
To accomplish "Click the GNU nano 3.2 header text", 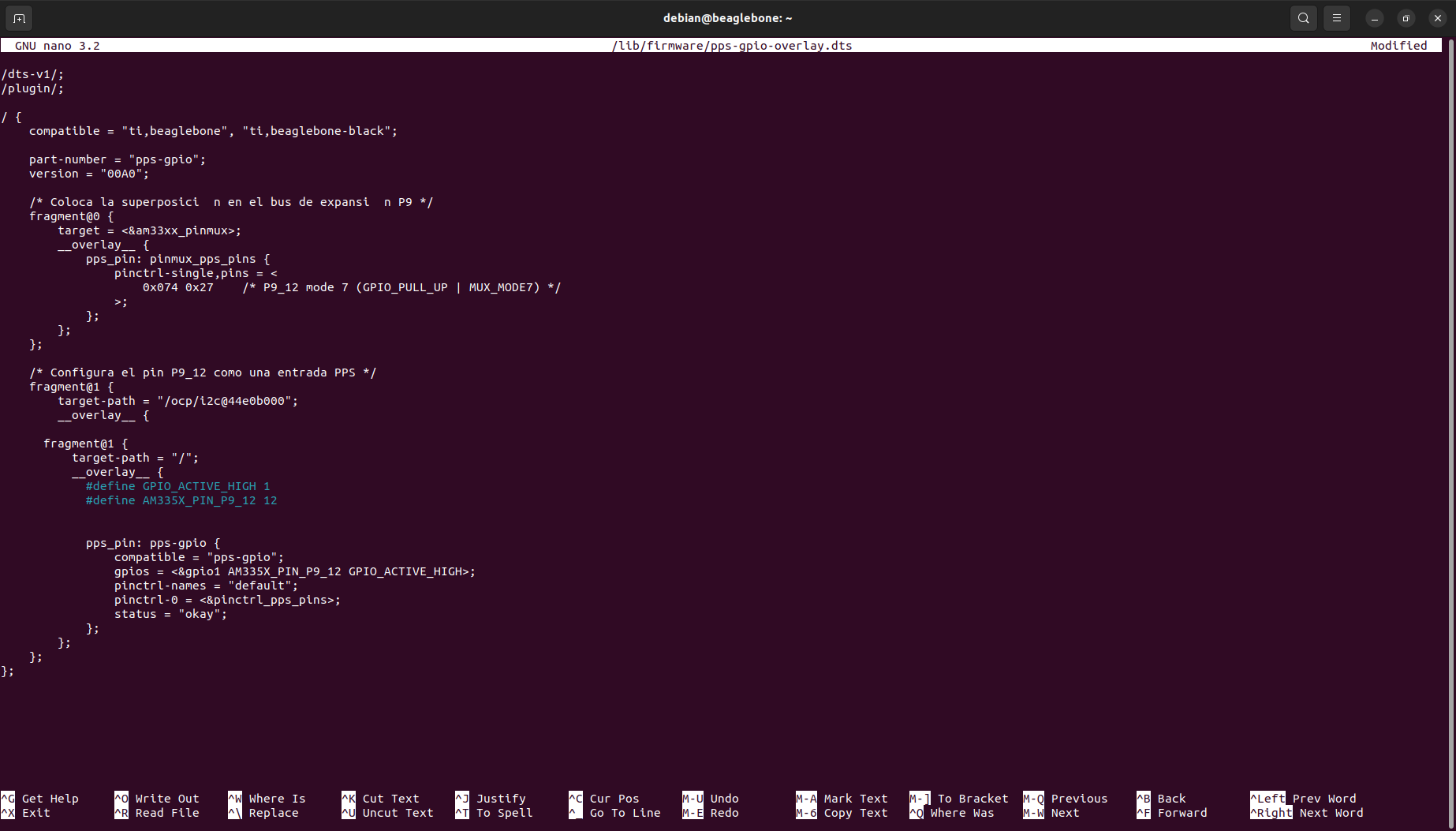I will coord(58,46).
